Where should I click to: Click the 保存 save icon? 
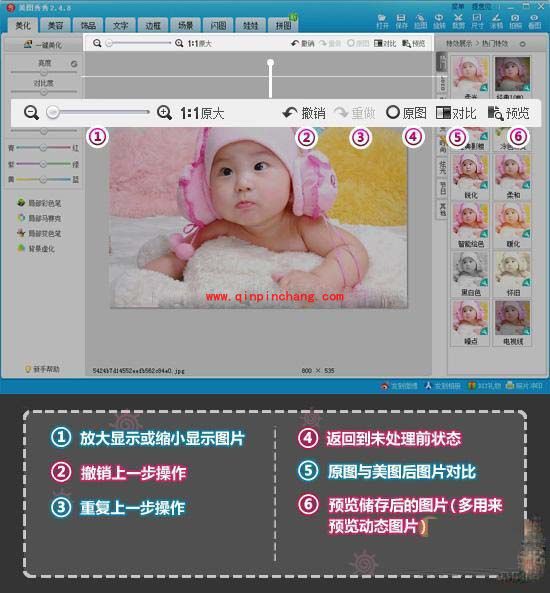[401, 22]
